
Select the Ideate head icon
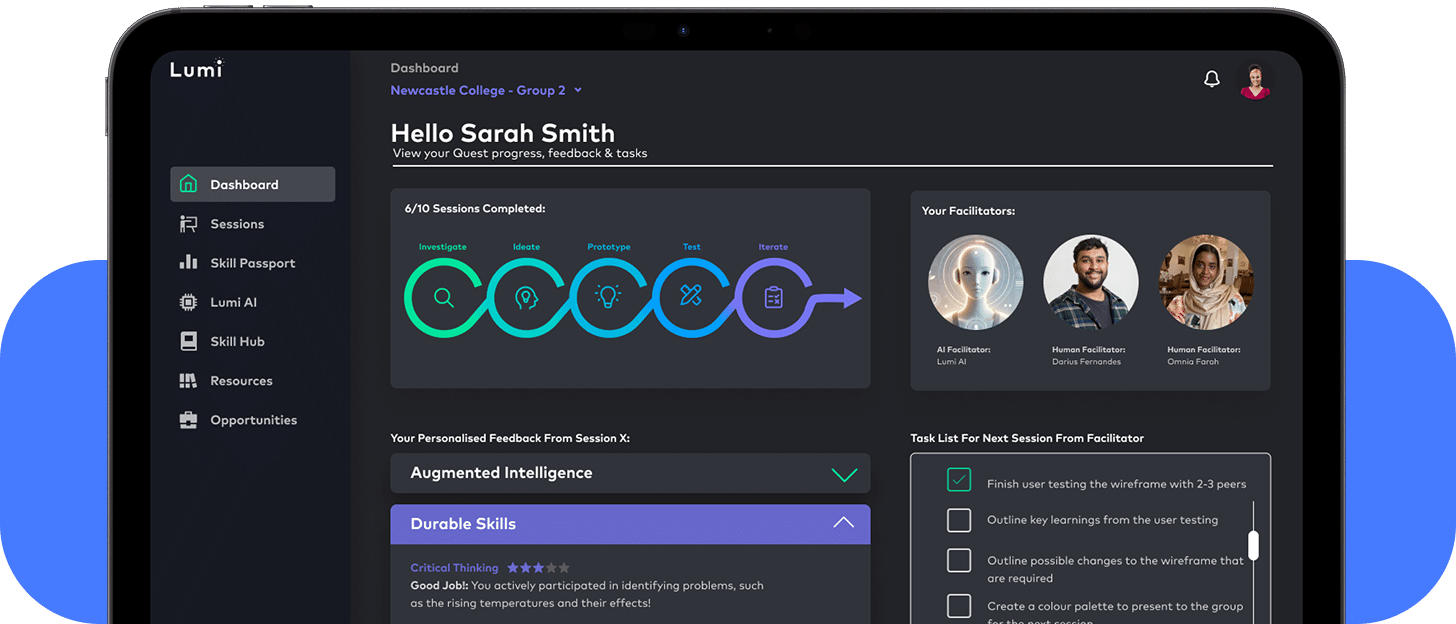[526, 297]
